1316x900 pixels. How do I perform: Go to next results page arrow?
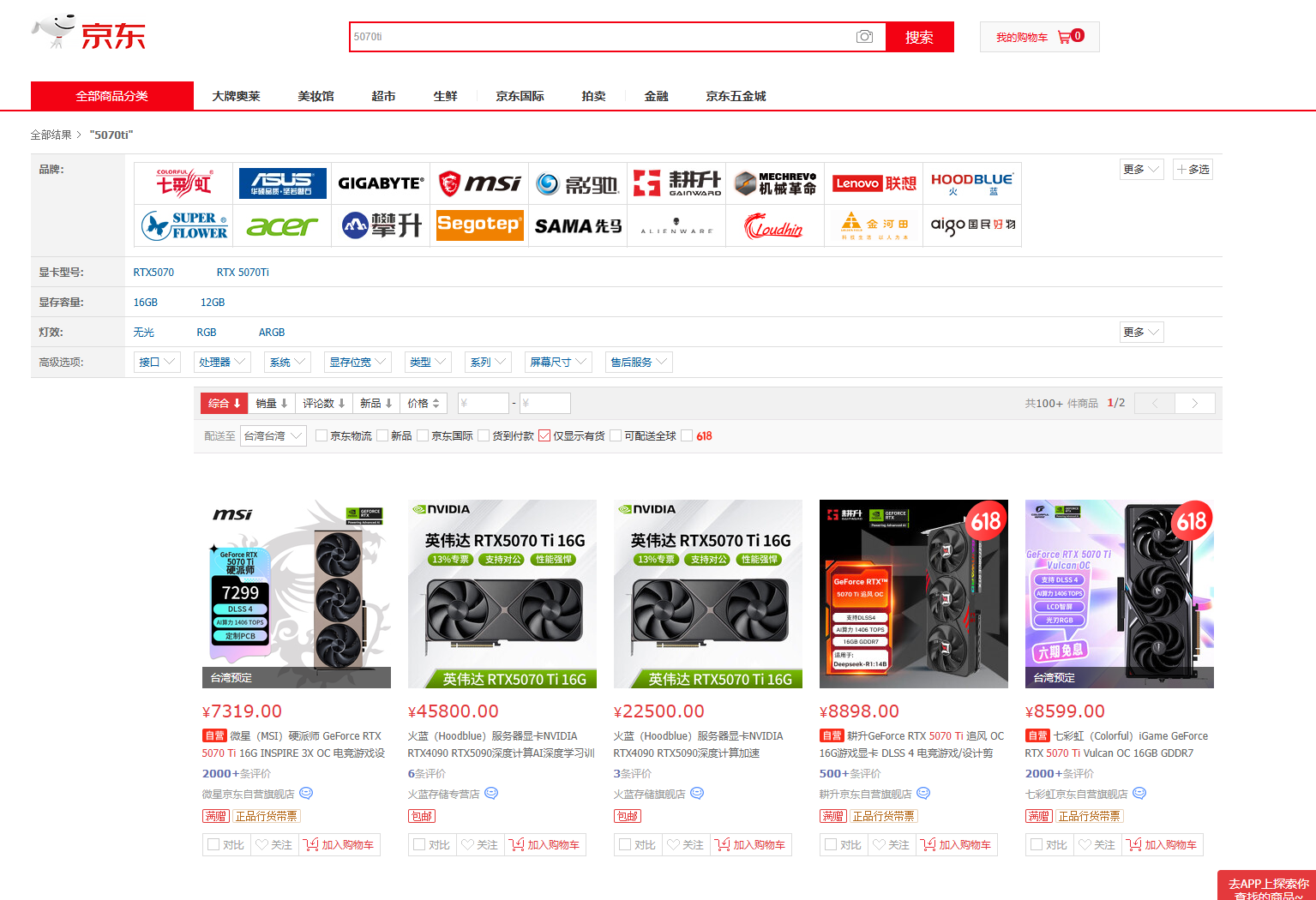(x=1195, y=403)
